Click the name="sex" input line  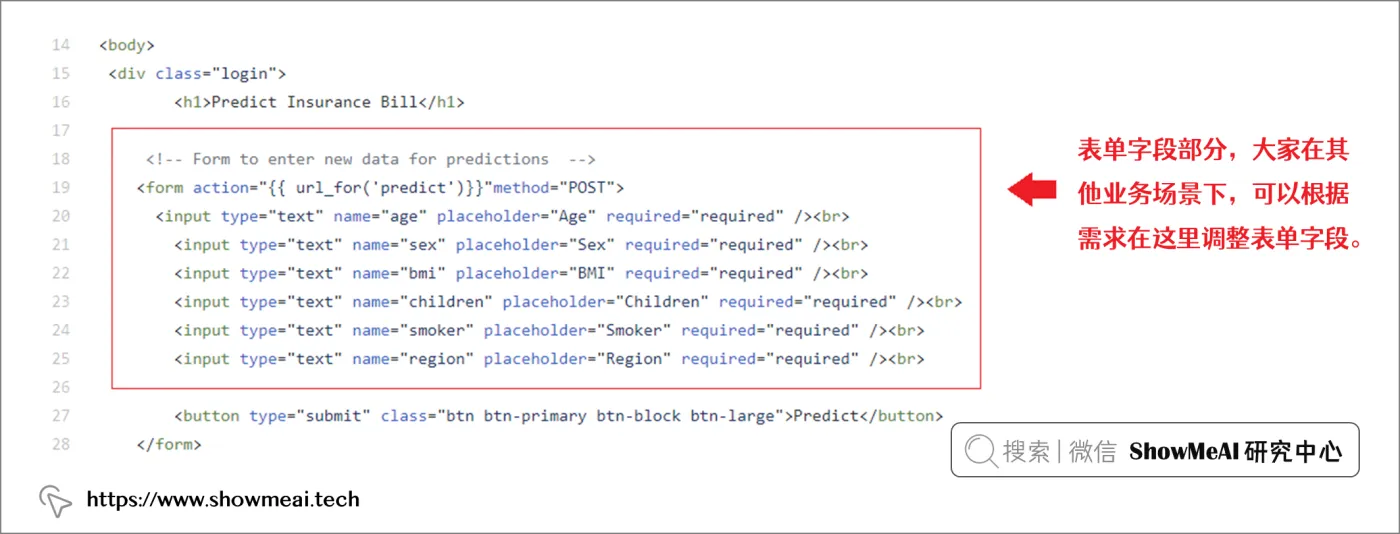[x=522, y=244]
